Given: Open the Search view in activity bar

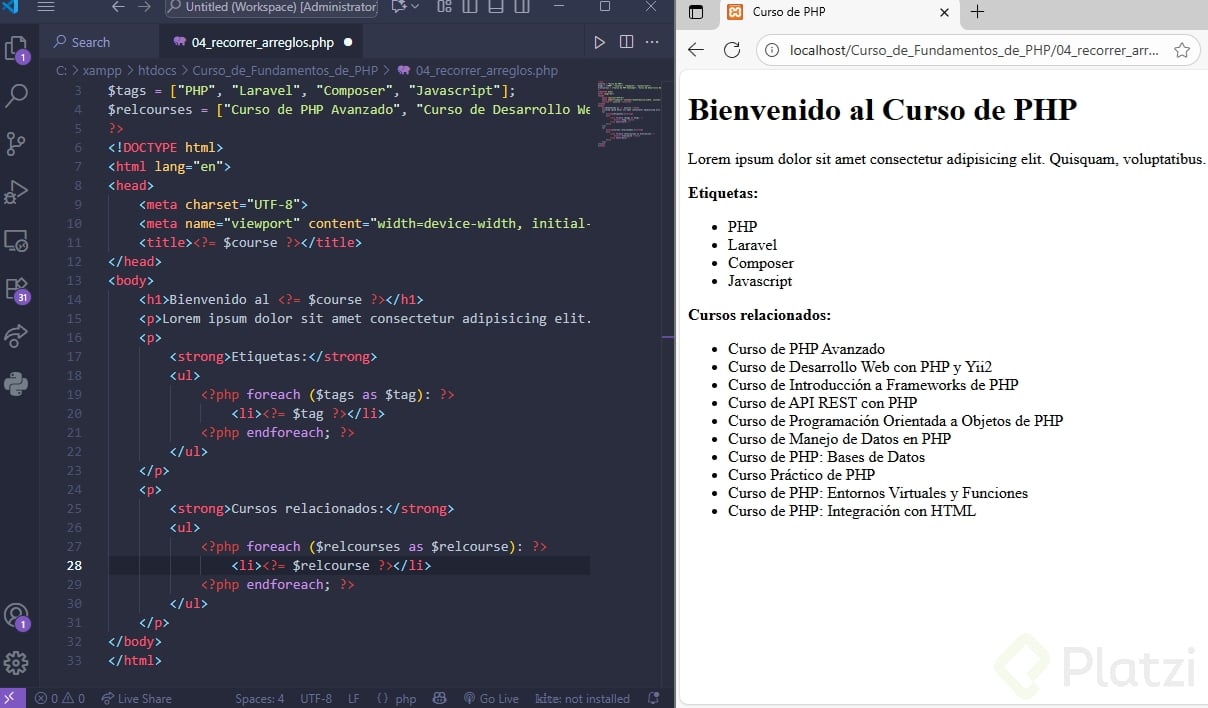Looking at the screenshot, I should click(x=16, y=96).
